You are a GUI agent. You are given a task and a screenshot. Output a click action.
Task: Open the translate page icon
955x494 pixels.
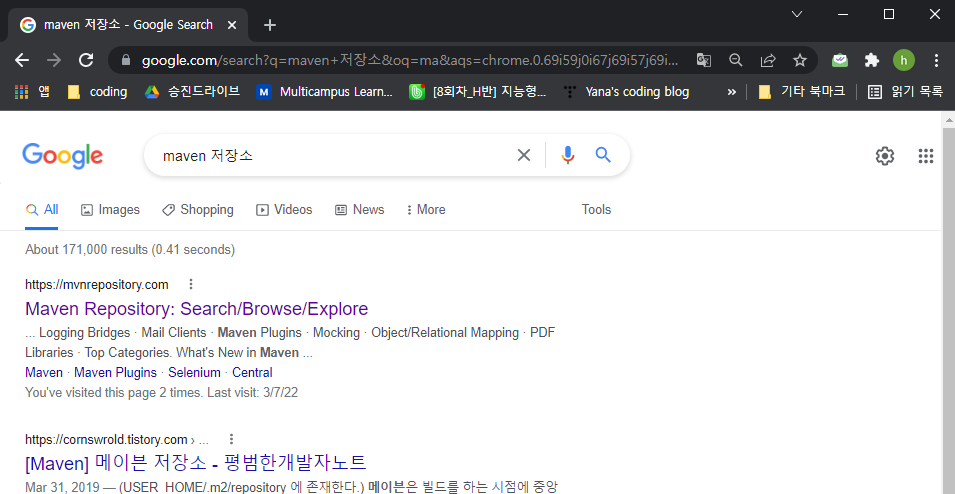click(x=703, y=60)
